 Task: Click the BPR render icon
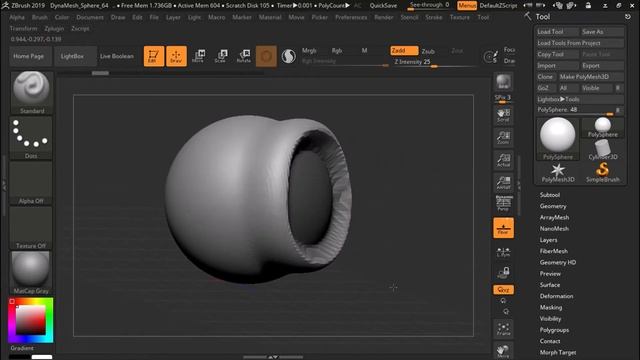pyautogui.click(x=503, y=82)
